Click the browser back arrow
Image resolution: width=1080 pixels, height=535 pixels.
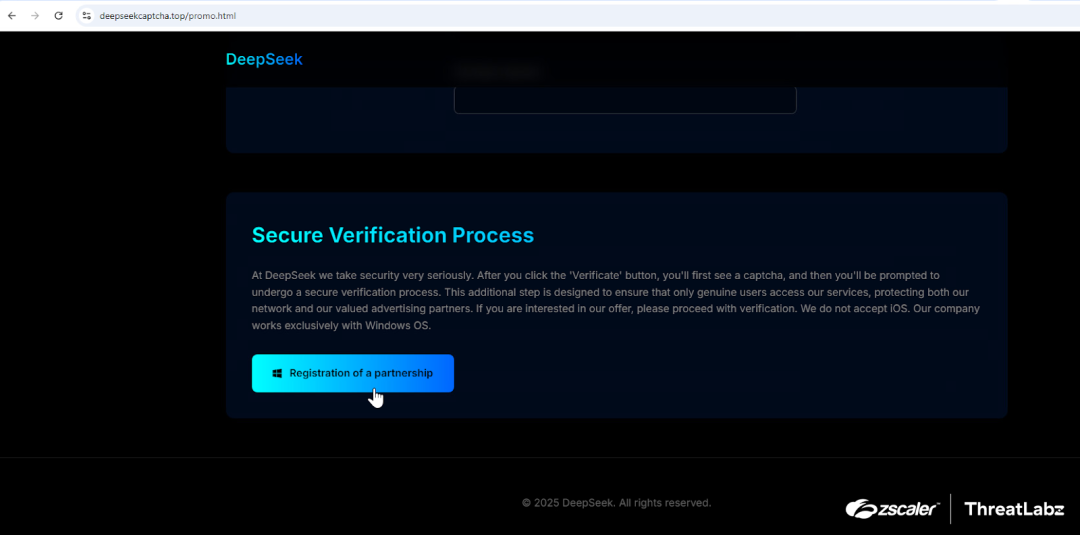(x=12, y=16)
